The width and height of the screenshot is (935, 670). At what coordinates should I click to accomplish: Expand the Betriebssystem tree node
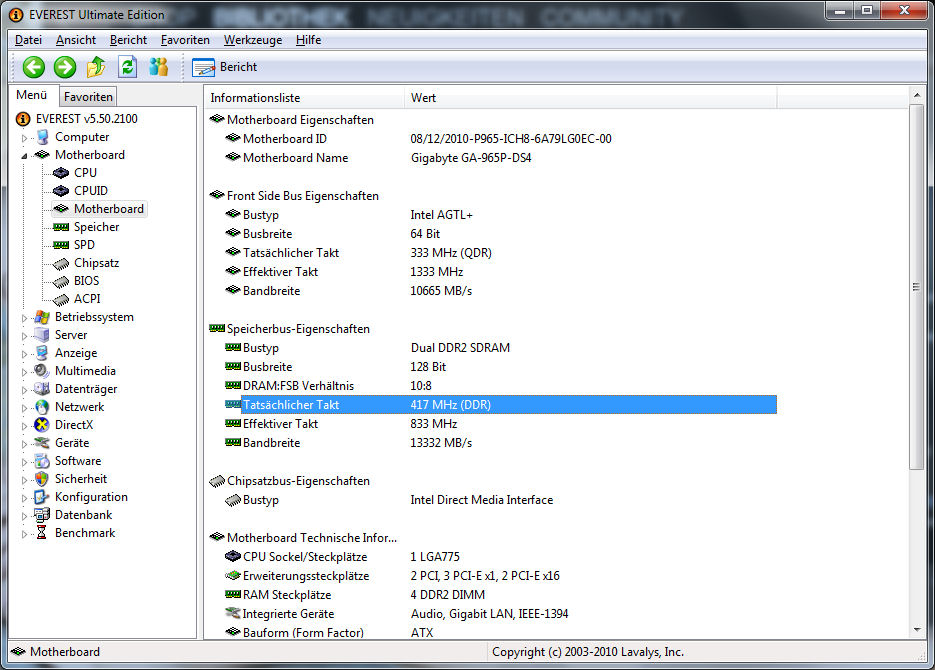[x=24, y=318]
